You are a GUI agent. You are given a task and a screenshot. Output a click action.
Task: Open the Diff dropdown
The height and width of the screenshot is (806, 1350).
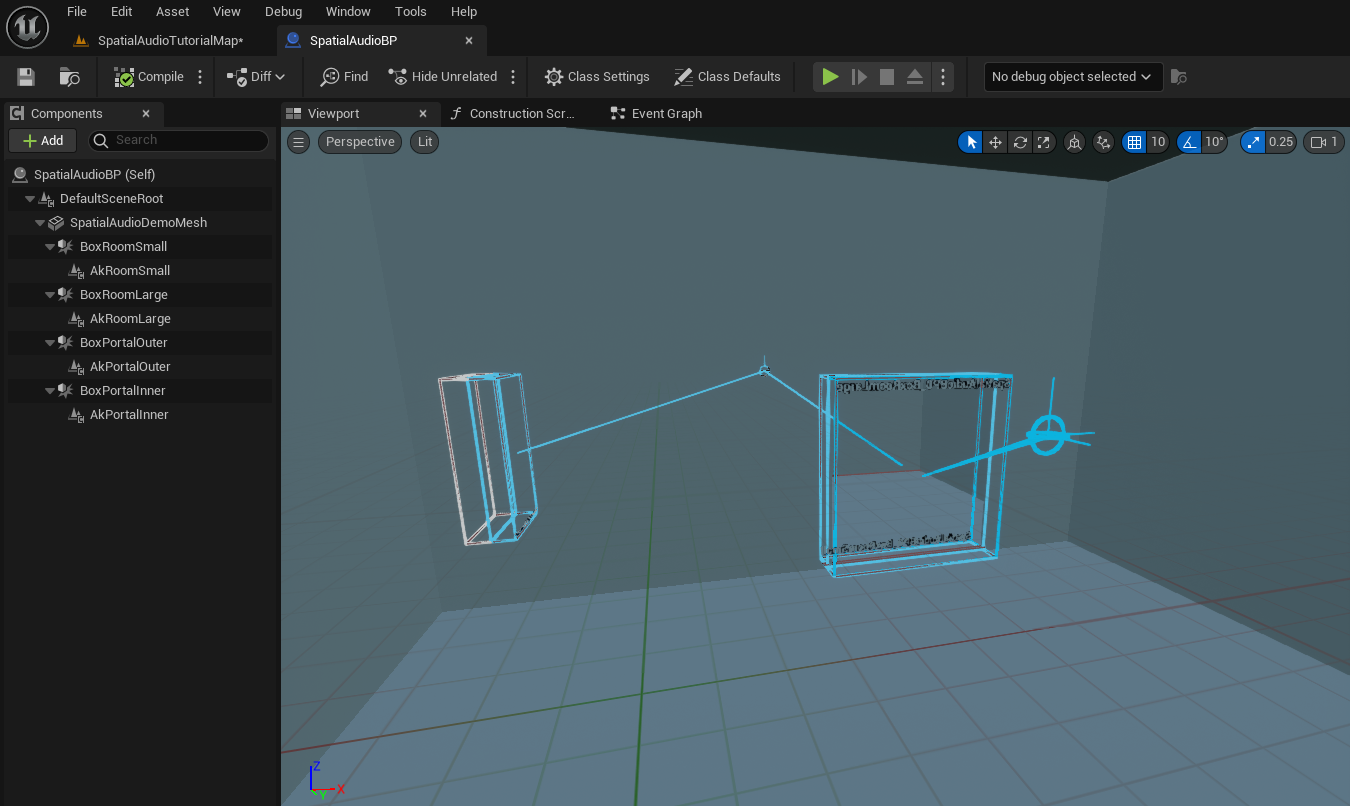tap(256, 77)
